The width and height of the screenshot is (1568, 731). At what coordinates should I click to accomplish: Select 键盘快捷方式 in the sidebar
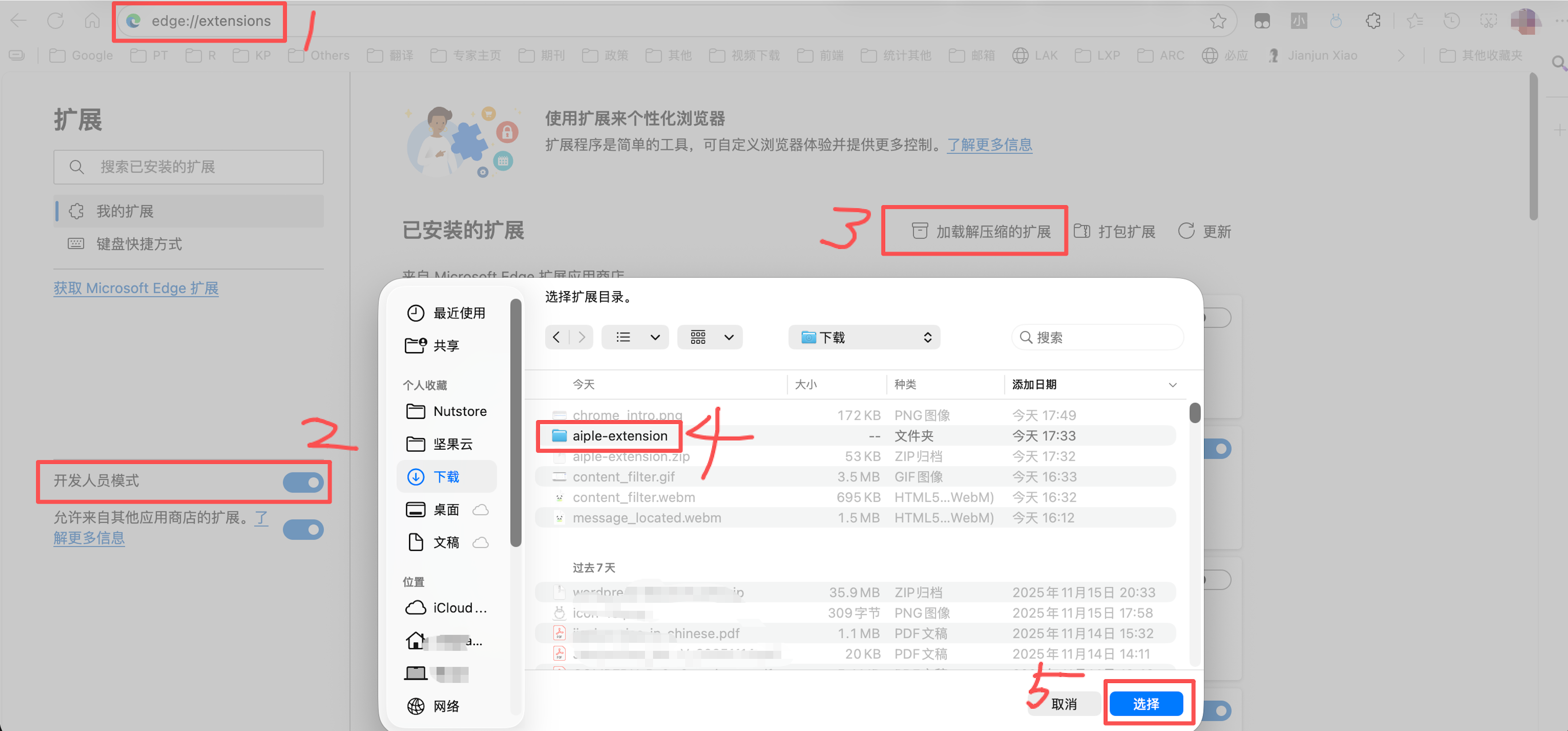139,244
